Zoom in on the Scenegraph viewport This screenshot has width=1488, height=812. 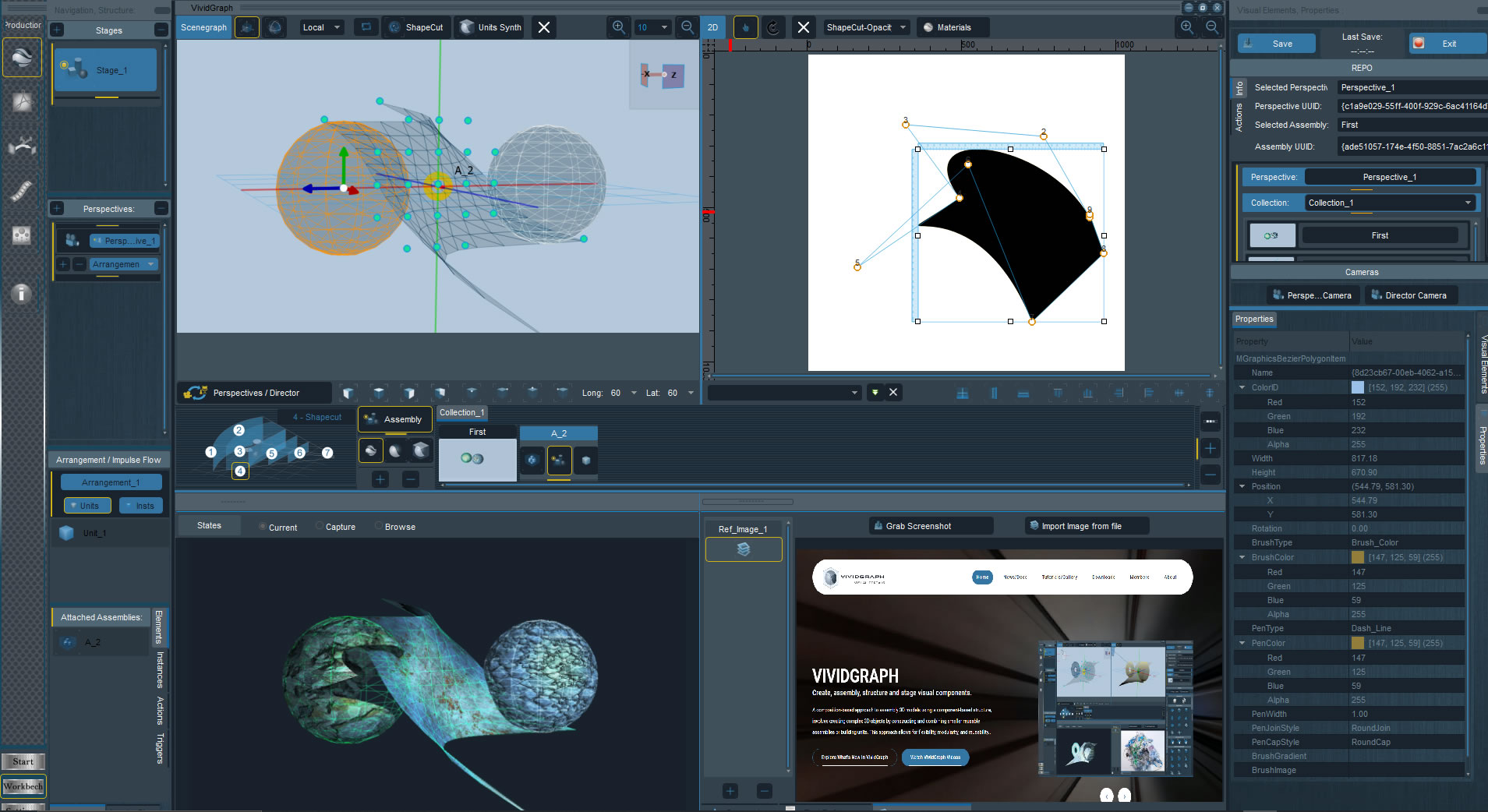618,27
